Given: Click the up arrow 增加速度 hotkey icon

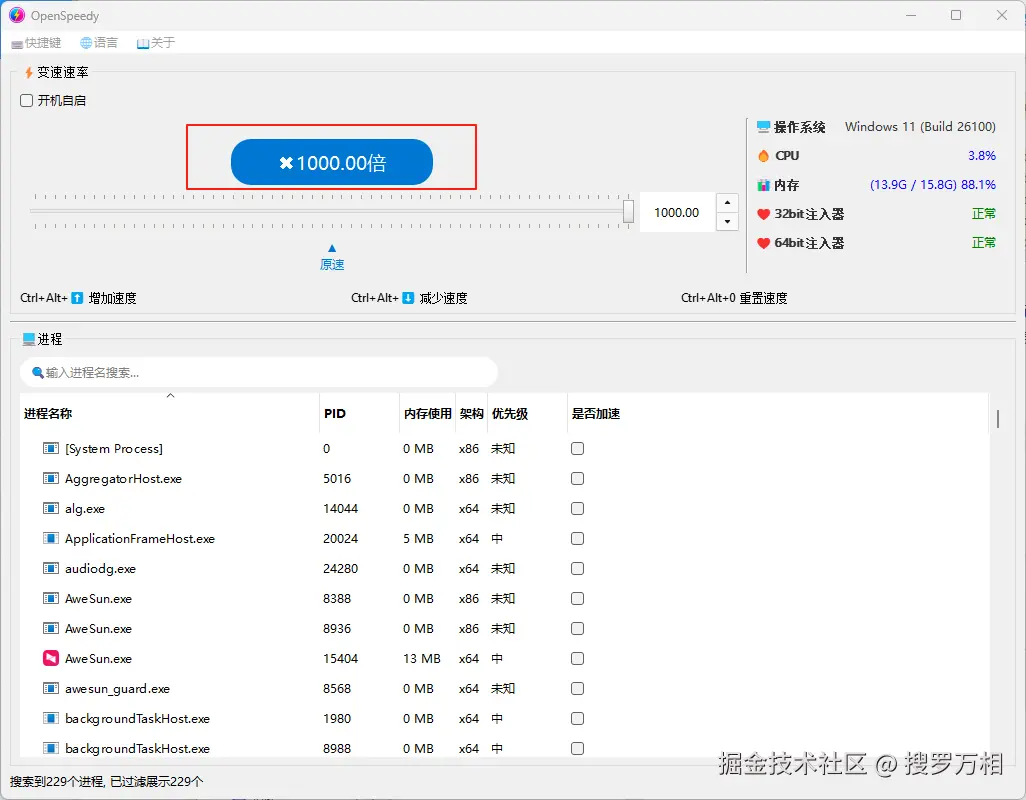Looking at the screenshot, I should point(77,298).
